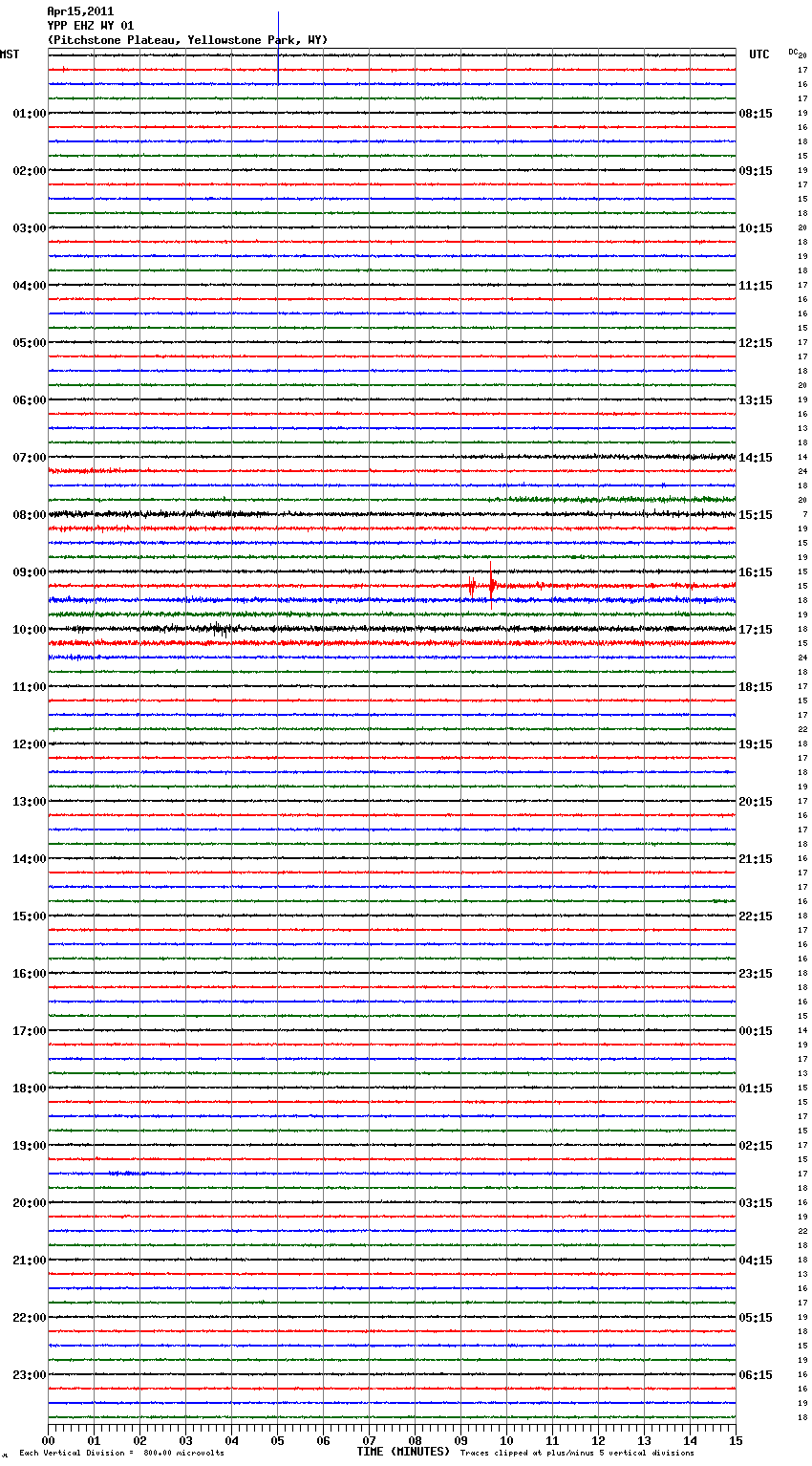
Task: Click minute tick label 15 on time axis
Action: [736, 1440]
